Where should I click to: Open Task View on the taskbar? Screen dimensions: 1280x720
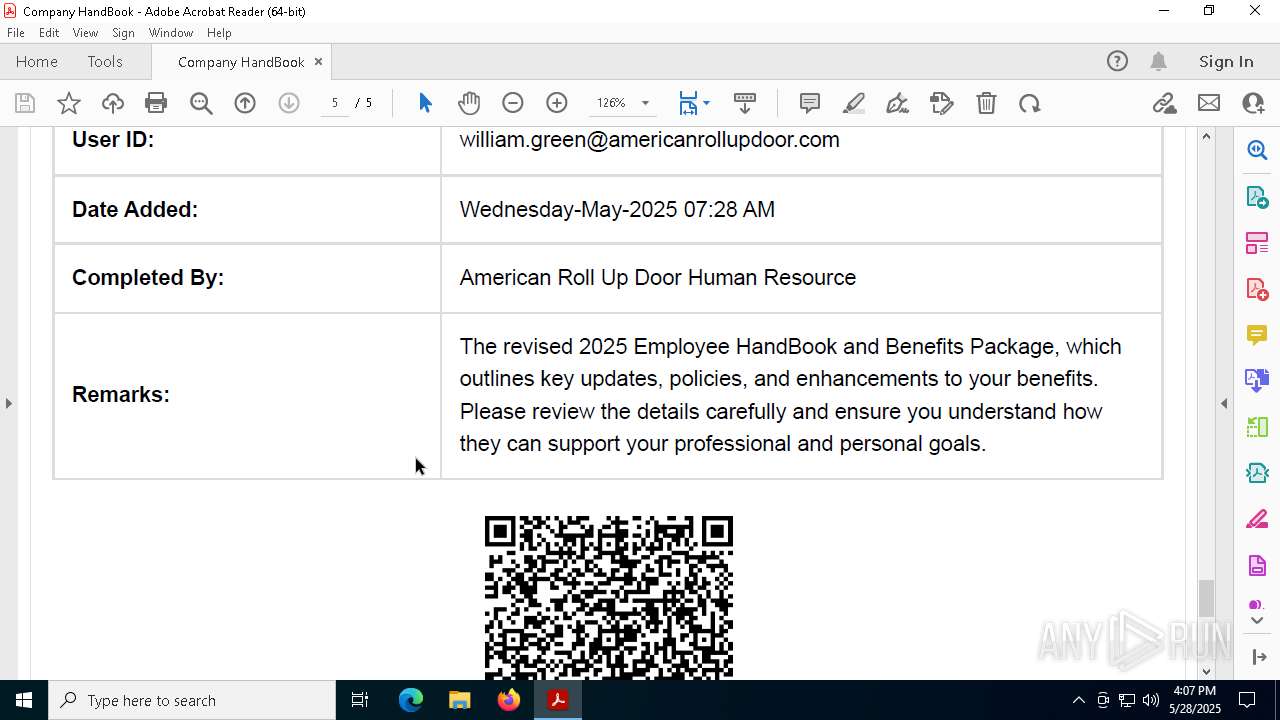click(360, 700)
